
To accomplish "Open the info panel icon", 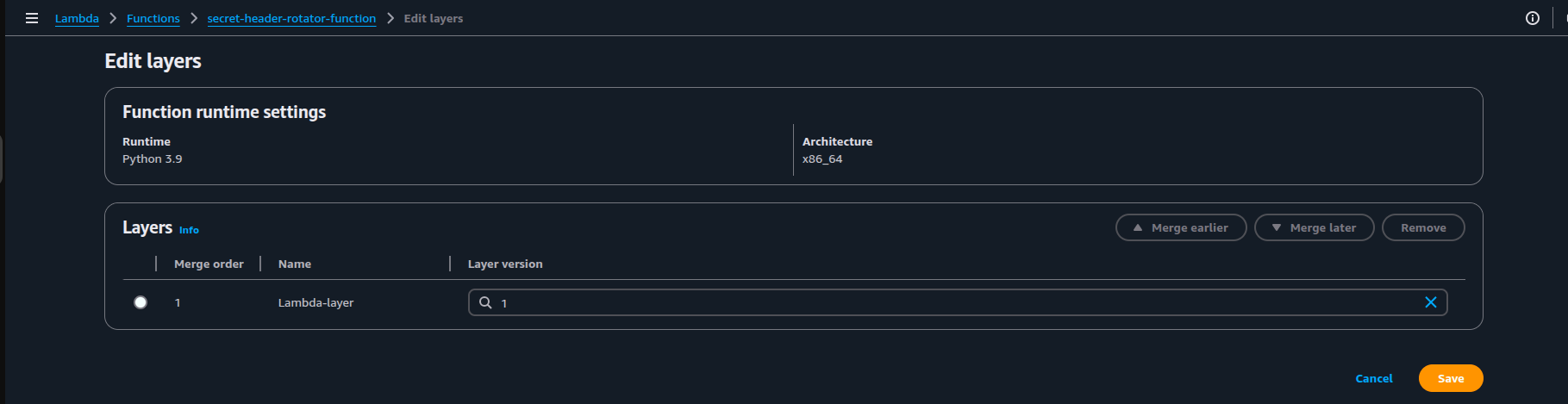I will pos(1532,18).
